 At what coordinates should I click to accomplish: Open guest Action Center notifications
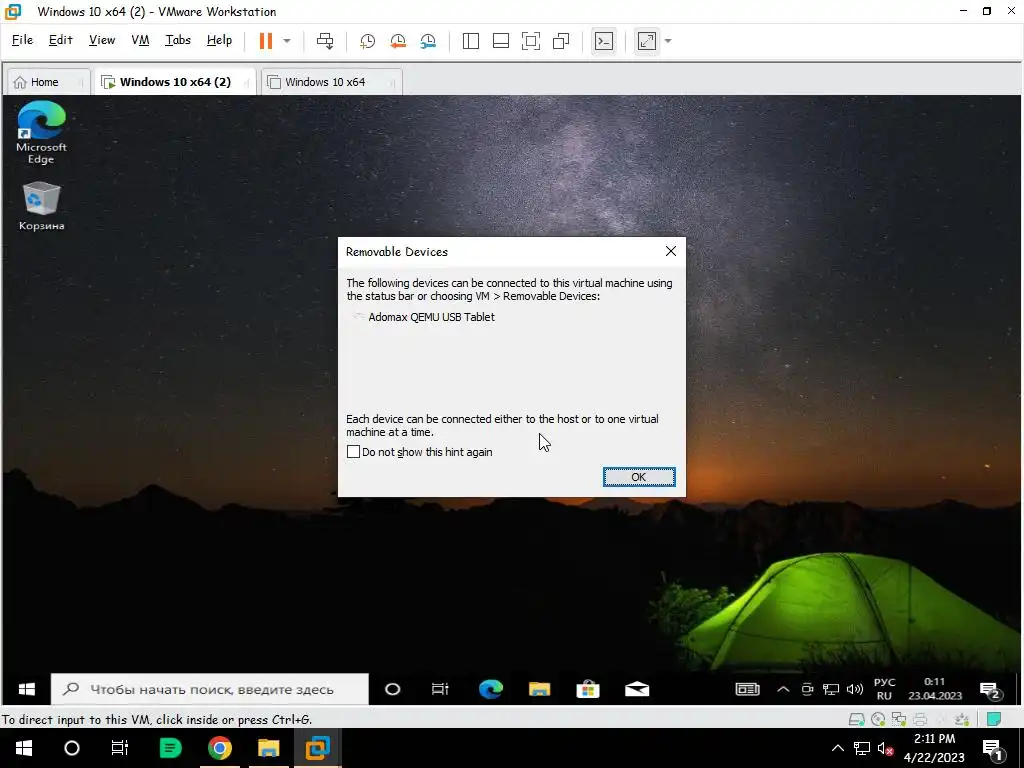(x=991, y=690)
